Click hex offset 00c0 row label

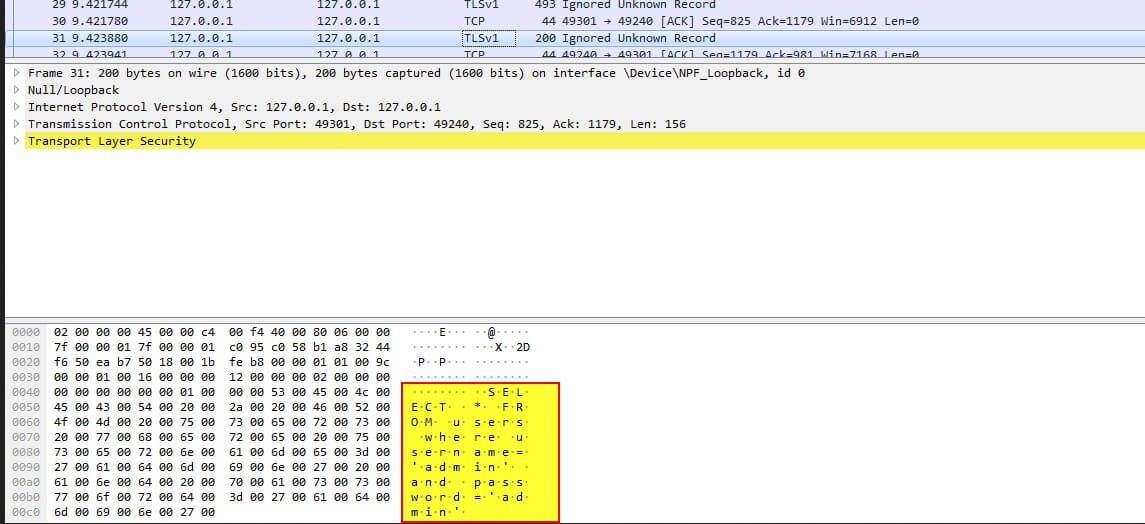tap(25, 512)
